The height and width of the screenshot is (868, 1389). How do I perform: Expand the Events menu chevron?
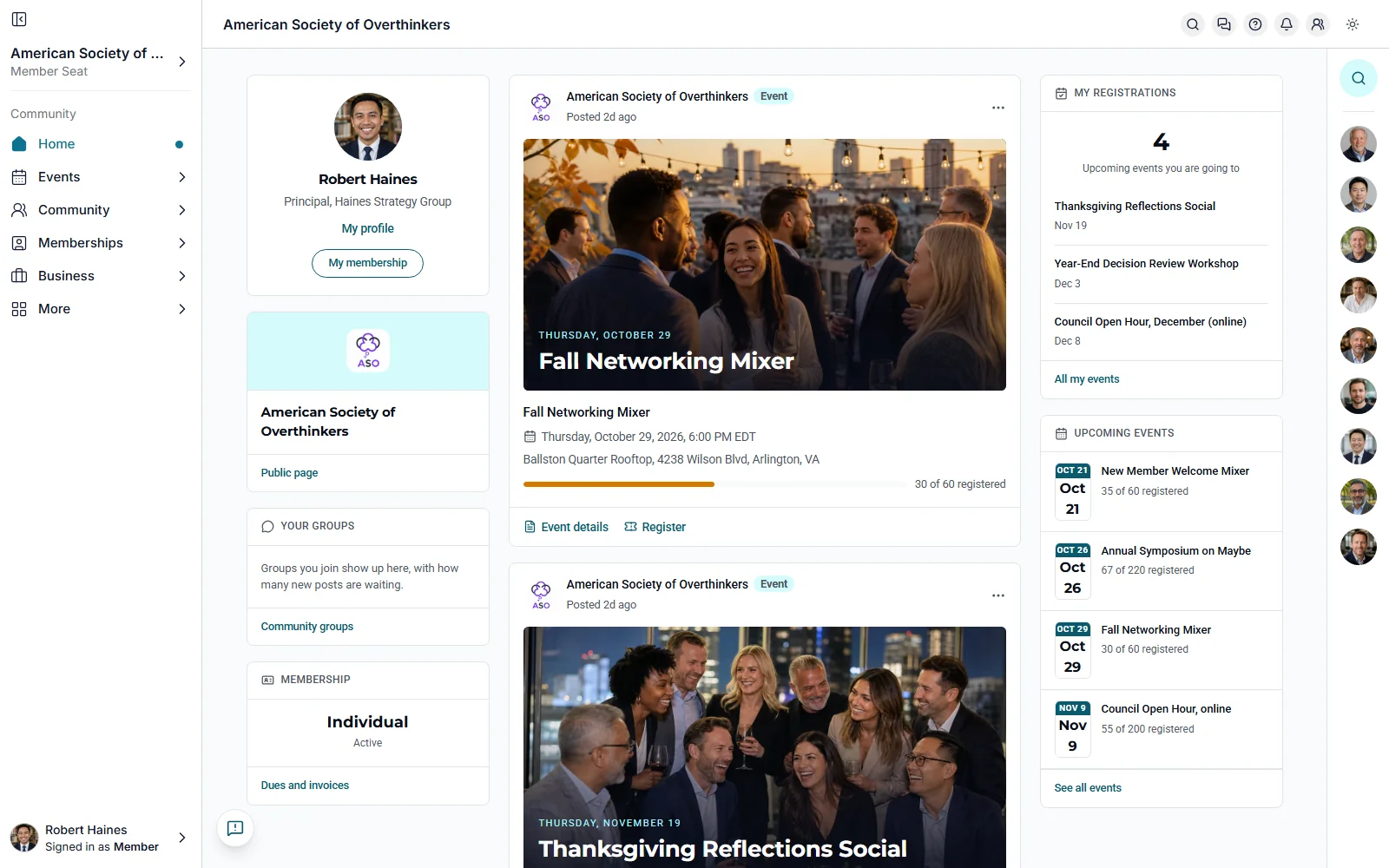pos(182,177)
